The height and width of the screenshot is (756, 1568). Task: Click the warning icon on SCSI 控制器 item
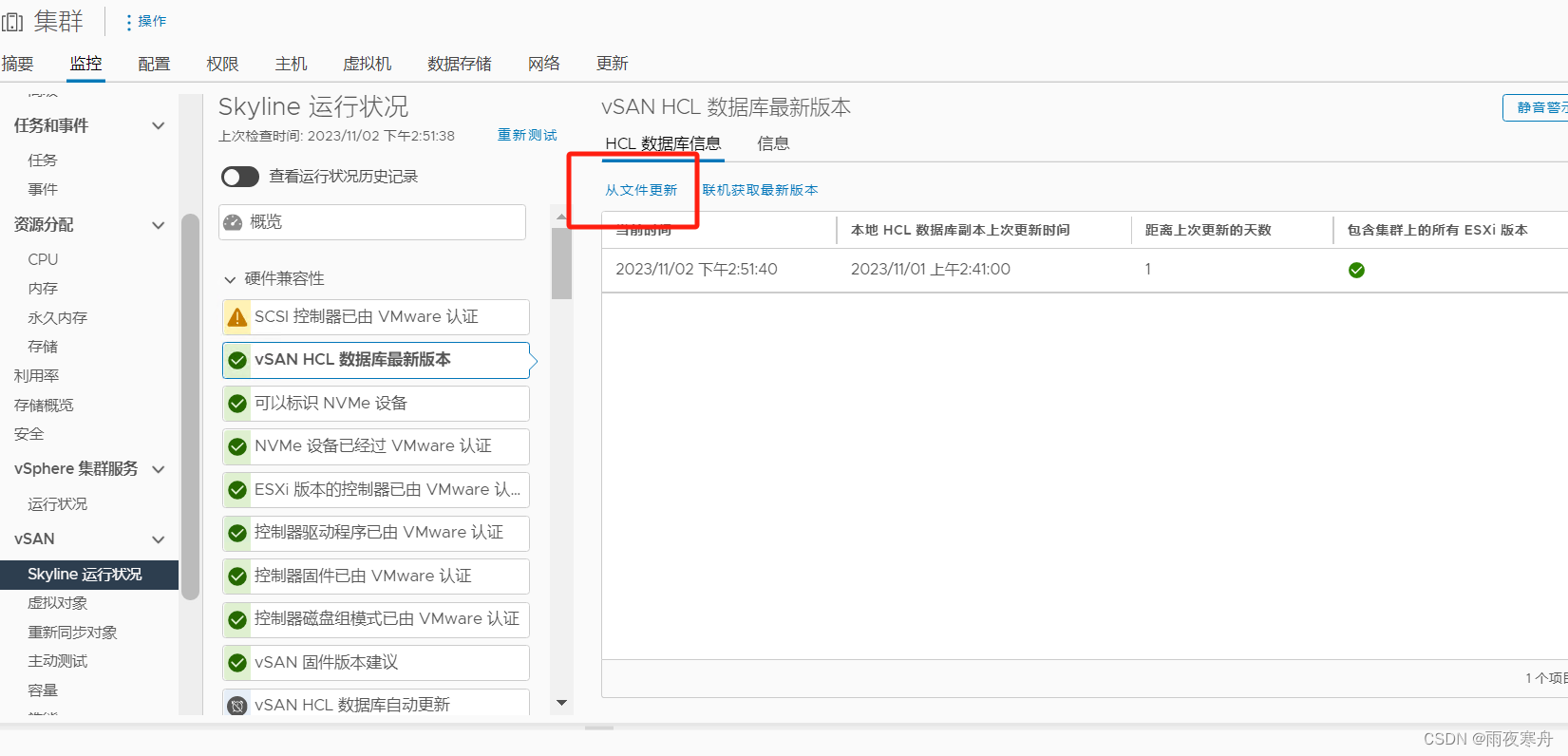(237, 317)
